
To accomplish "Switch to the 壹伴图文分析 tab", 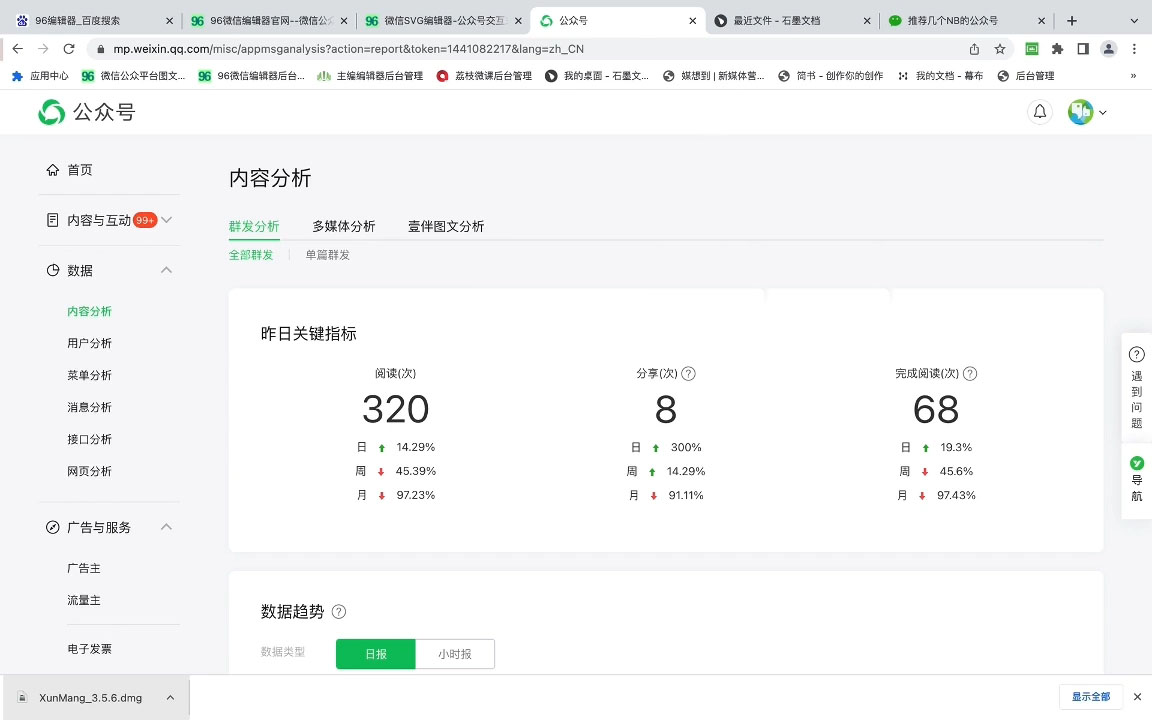I will pos(446,226).
